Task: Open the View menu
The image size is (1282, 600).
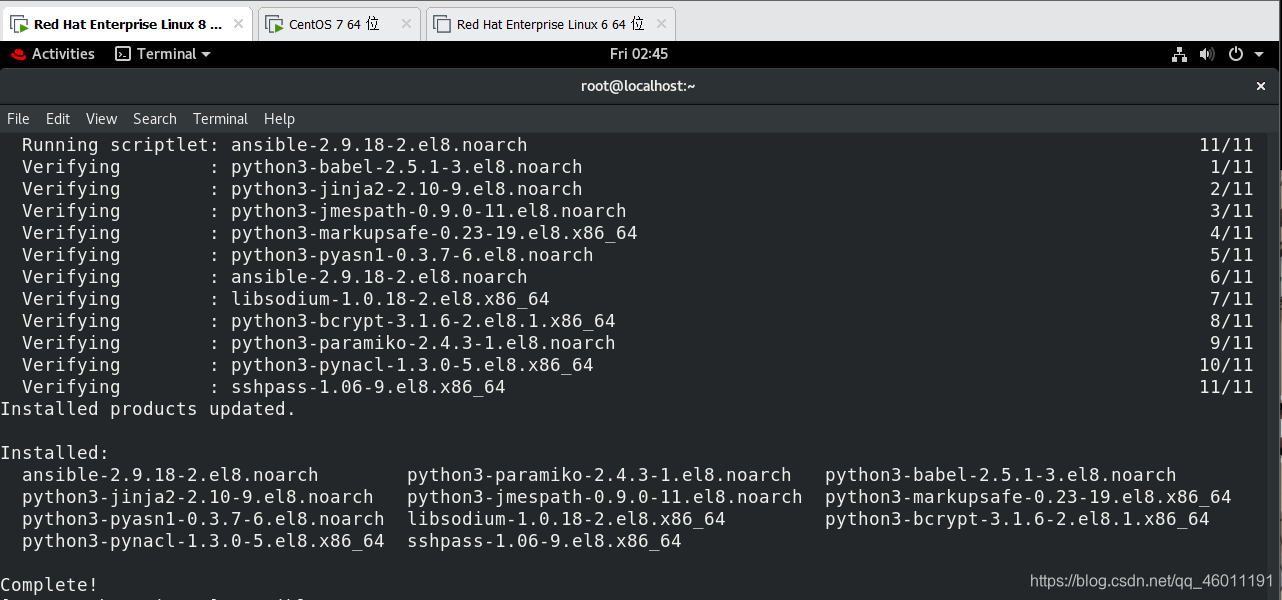Action: click(x=101, y=118)
